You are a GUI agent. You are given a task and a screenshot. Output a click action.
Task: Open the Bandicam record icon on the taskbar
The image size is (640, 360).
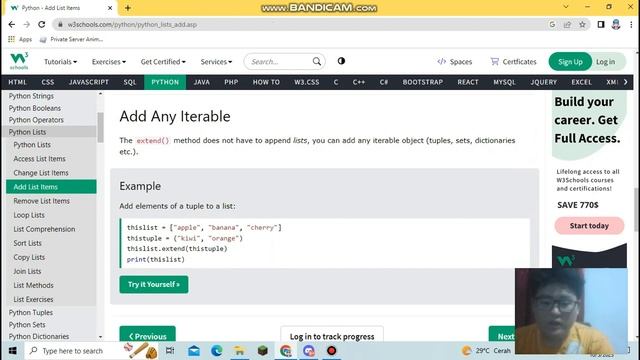(x=331, y=351)
